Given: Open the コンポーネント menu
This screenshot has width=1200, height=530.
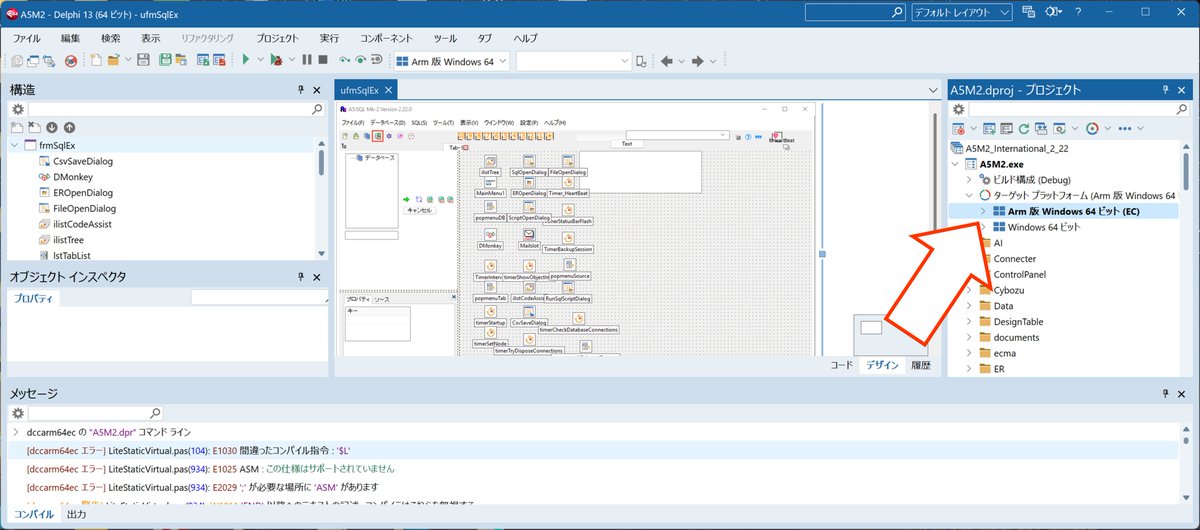Looking at the screenshot, I should tap(388, 37).
